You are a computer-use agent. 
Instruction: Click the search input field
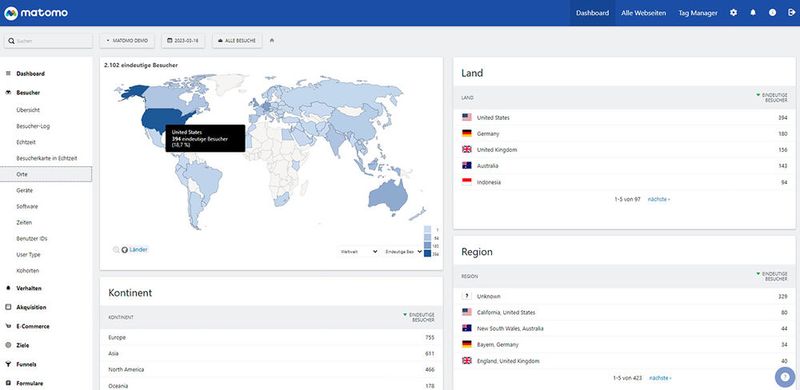[48, 41]
